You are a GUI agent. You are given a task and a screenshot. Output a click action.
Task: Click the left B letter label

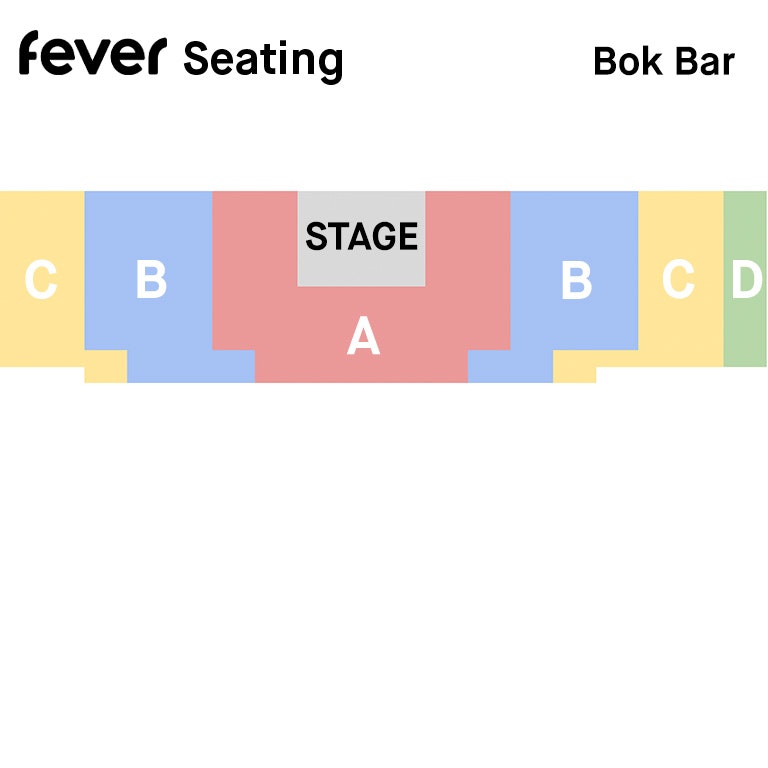(x=151, y=280)
